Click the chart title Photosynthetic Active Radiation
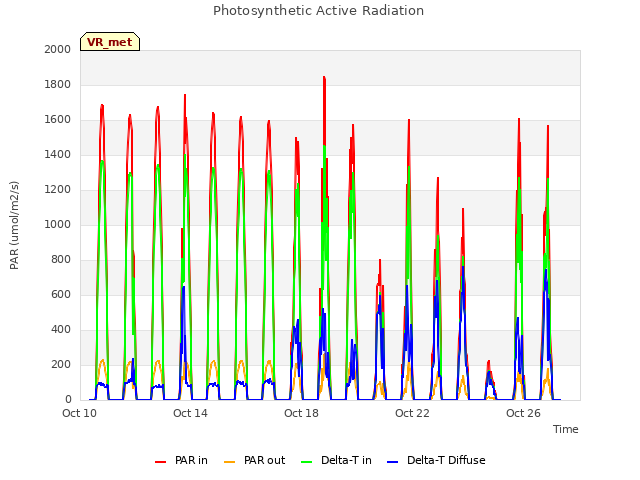Viewport: 640px width, 480px height. pos(318,11)
